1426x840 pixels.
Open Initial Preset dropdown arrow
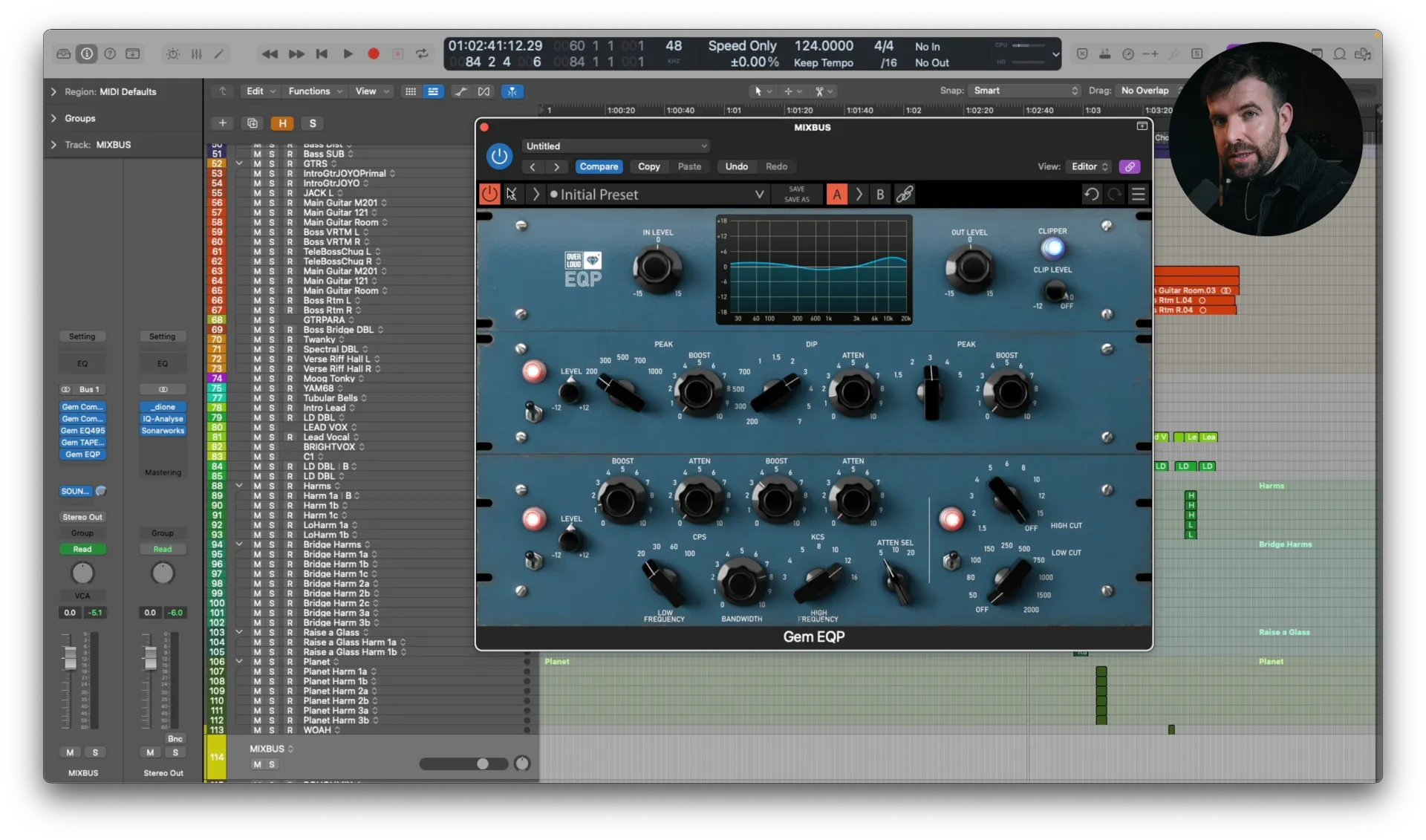click(759, 195)
